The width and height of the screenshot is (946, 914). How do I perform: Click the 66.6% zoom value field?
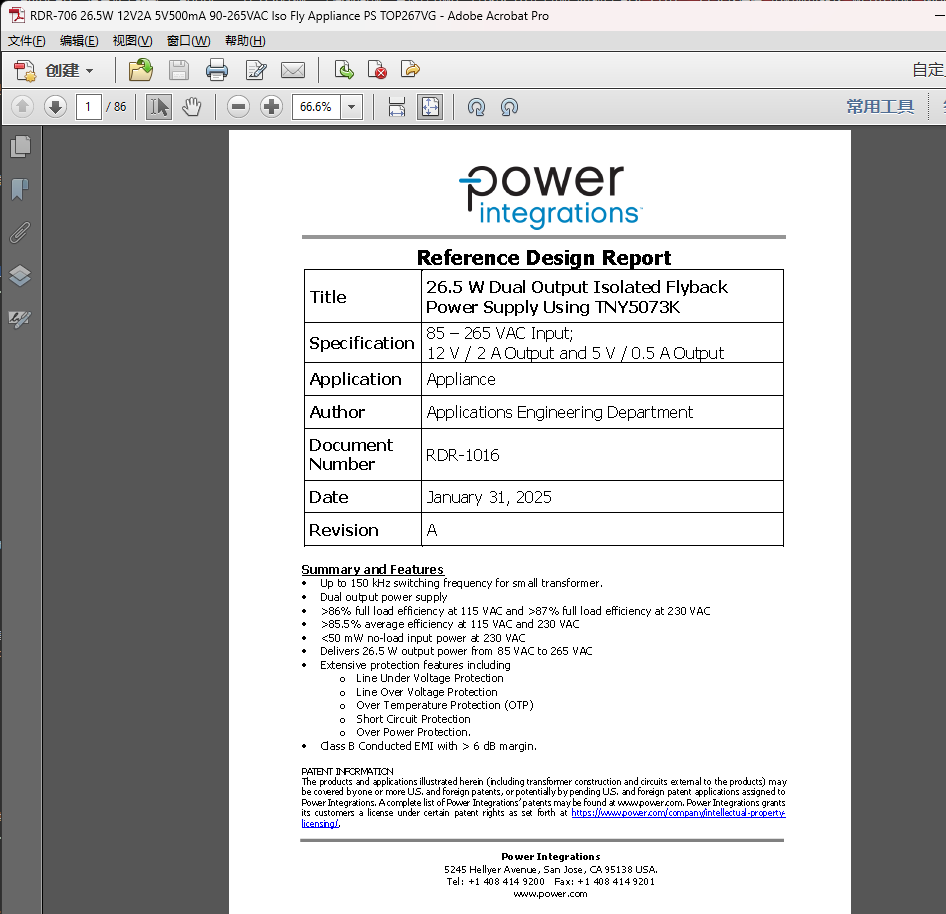[316, 107]
